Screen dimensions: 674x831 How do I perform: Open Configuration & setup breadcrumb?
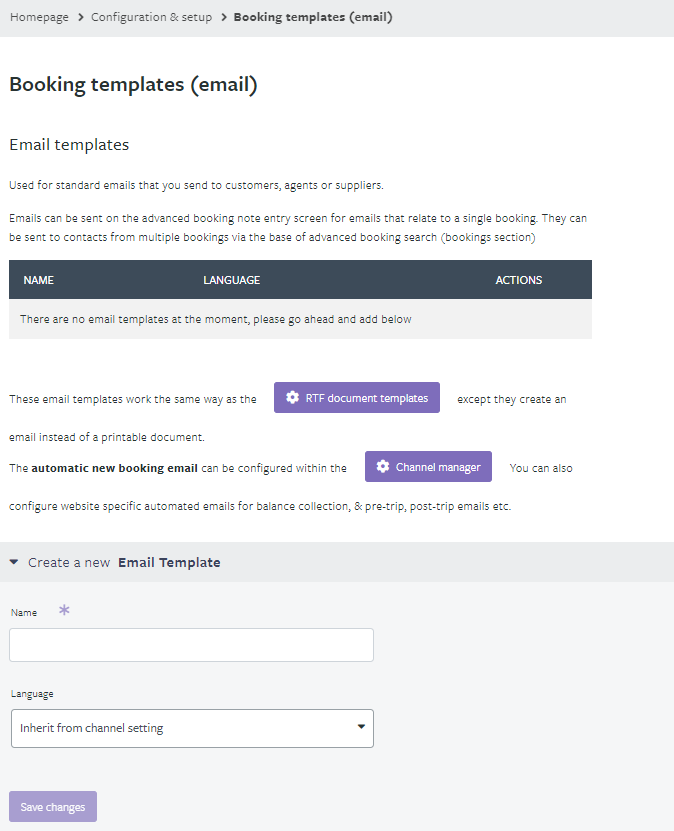click(x=152, y=17)
